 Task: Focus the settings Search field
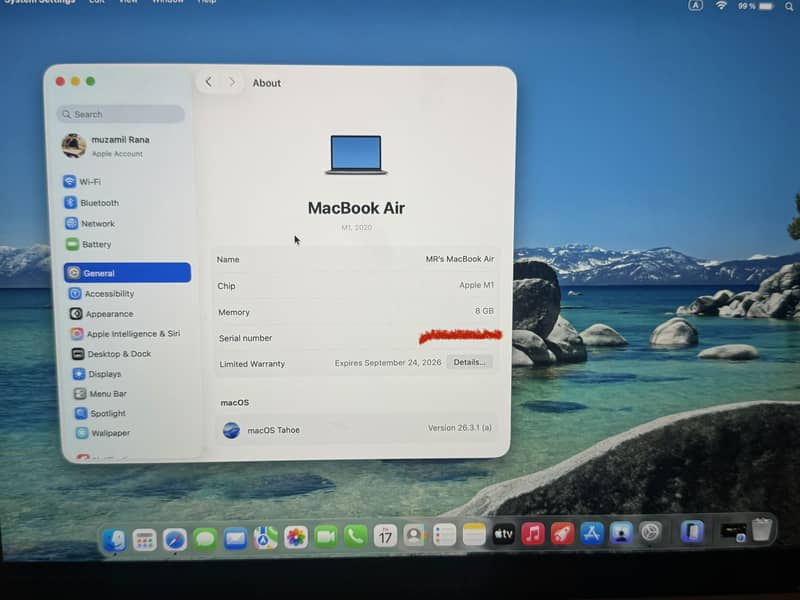tap(121, 114)
